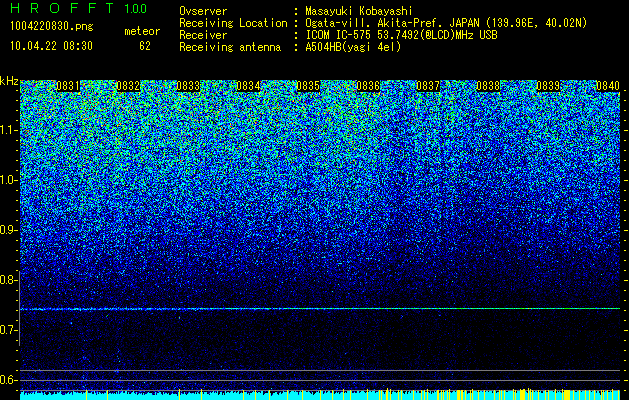
Task: Click the 0837 time marker
Action: 428,86
